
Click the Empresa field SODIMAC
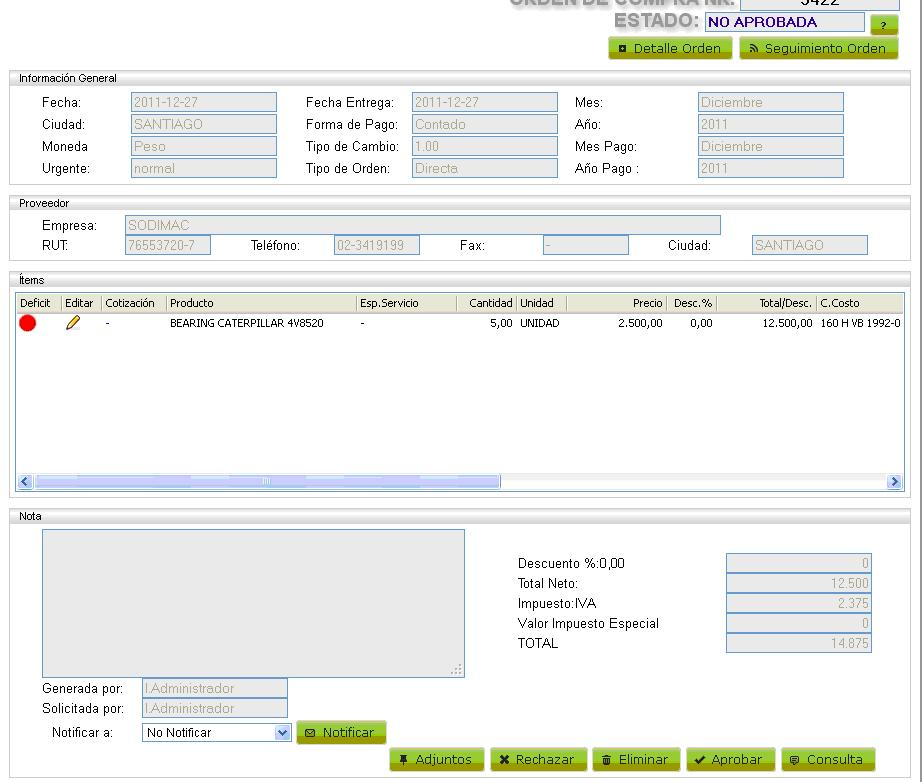pyautogui.click(x=422, y=225)
